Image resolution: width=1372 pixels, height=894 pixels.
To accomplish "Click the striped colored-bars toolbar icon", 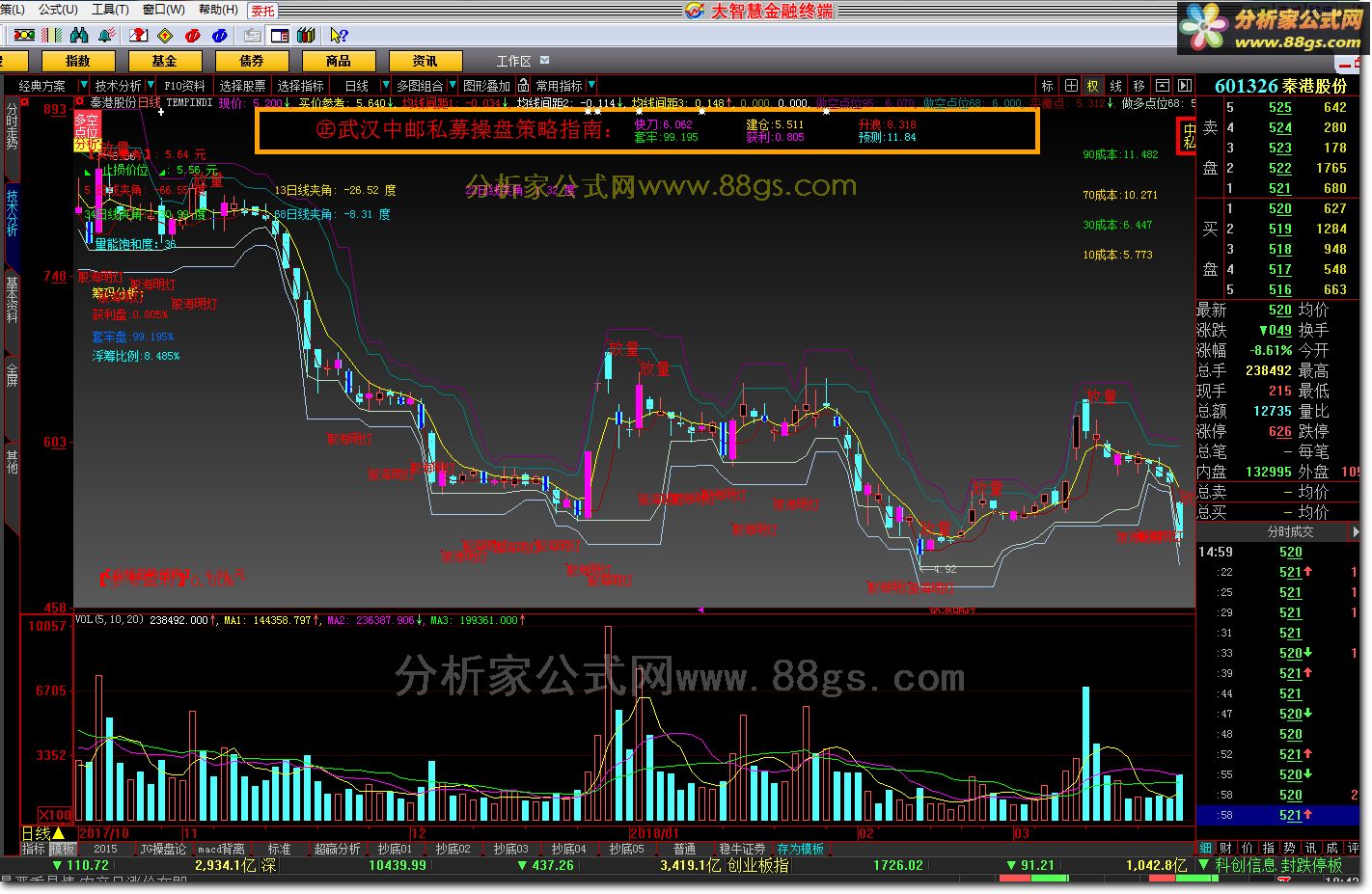I will click(53, 35).
